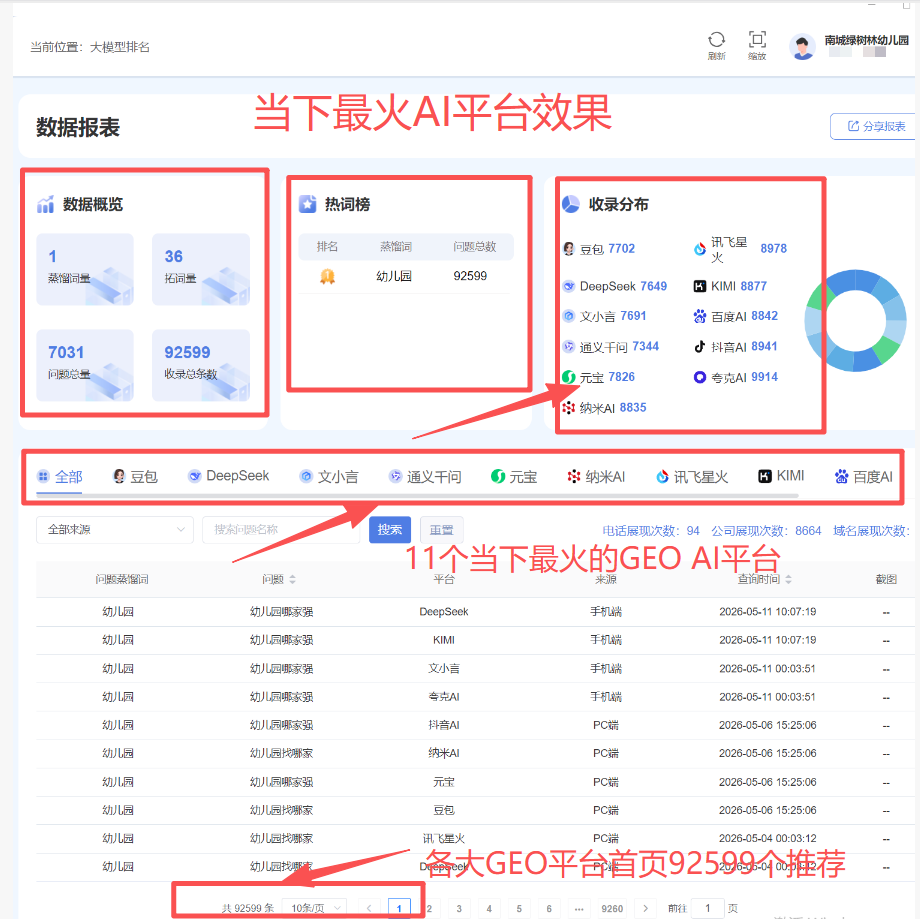Open the 全部来源 source dropdown

[x=114, y=530]
